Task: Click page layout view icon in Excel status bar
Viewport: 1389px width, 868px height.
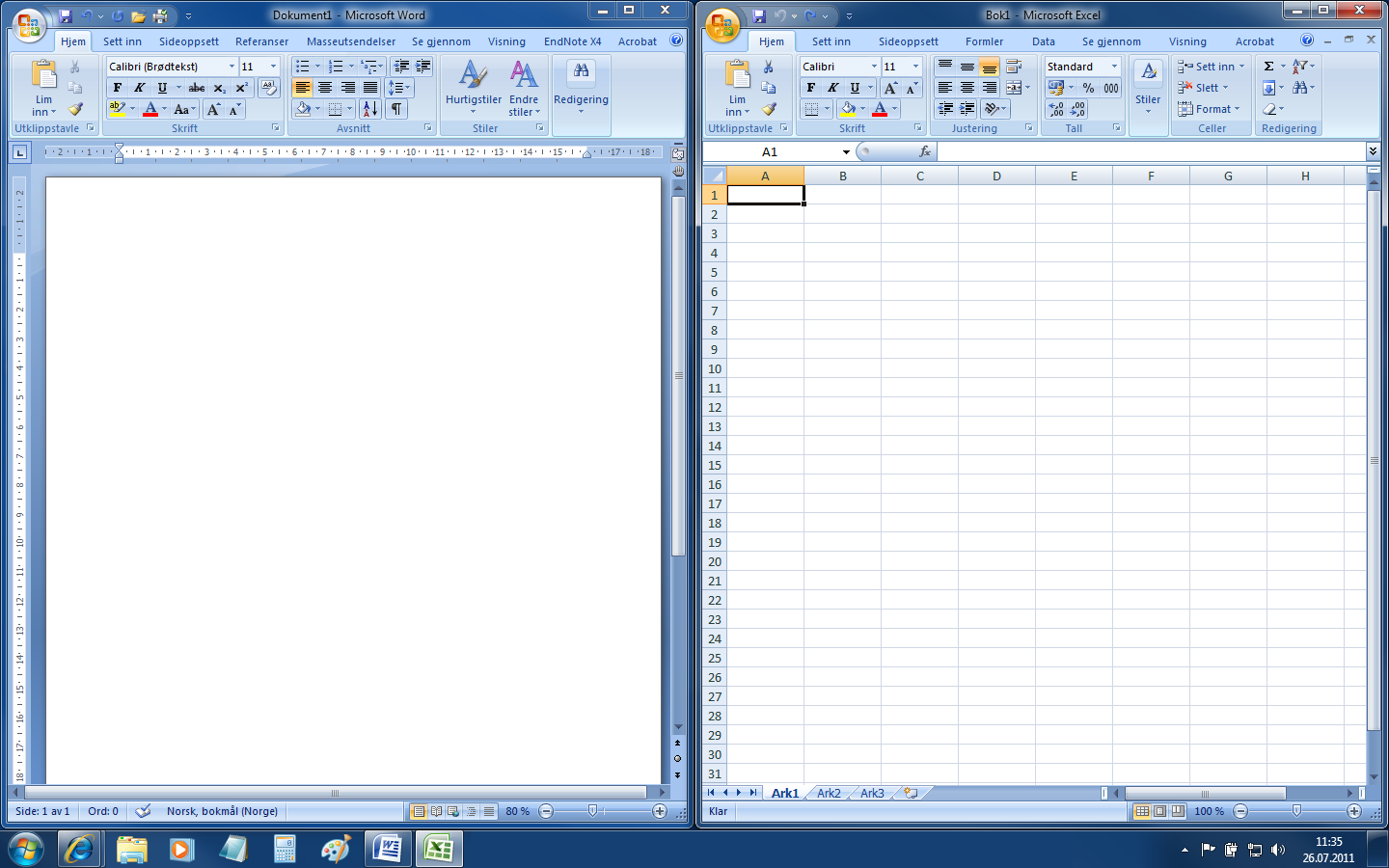Action: (x=1160, y=811)
